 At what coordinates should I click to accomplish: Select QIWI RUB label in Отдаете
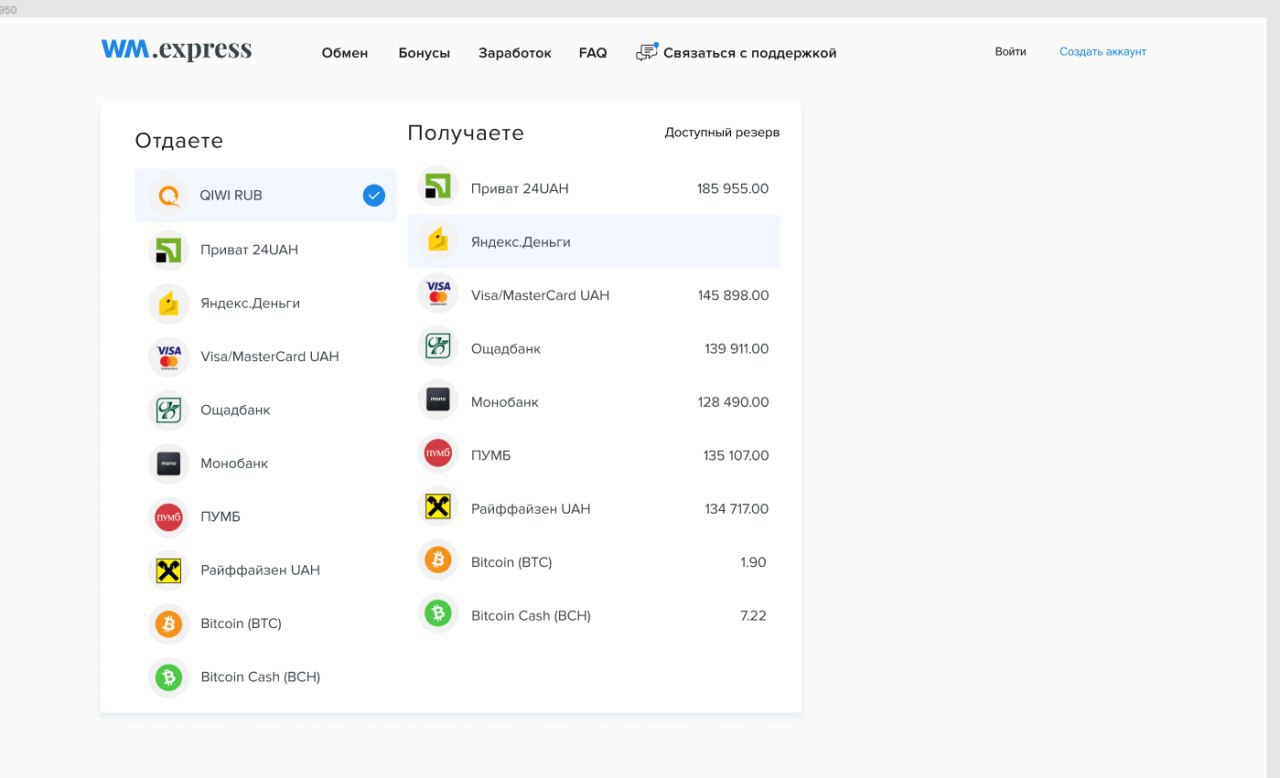tap(231, 196)
